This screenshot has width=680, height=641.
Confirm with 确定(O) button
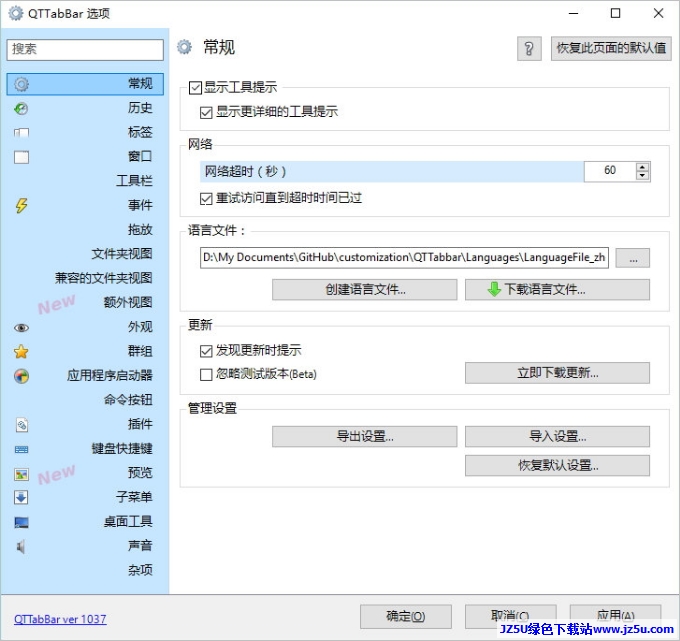coord(405,616)
